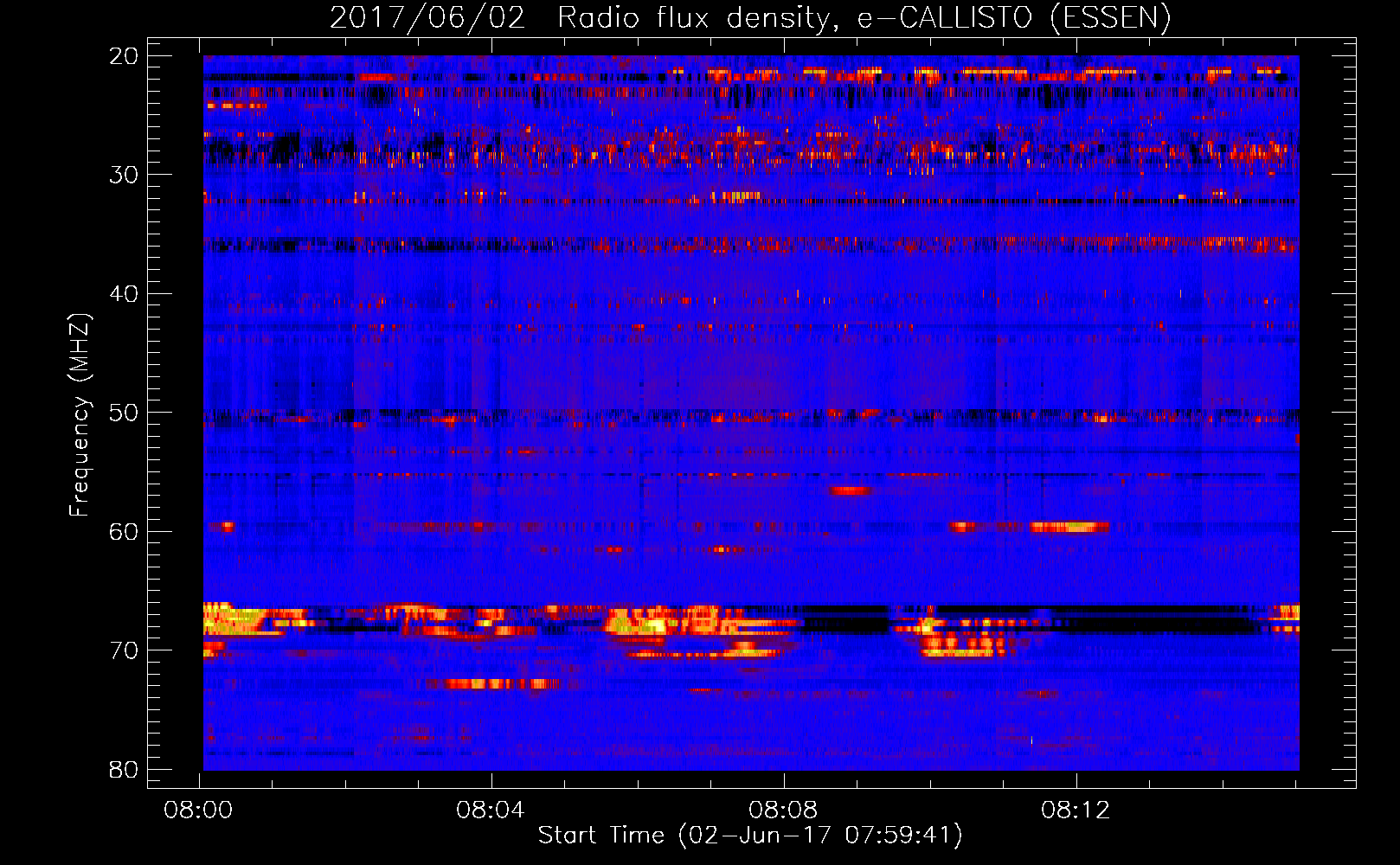Select the 08:04 time tick label

point(491,811)
